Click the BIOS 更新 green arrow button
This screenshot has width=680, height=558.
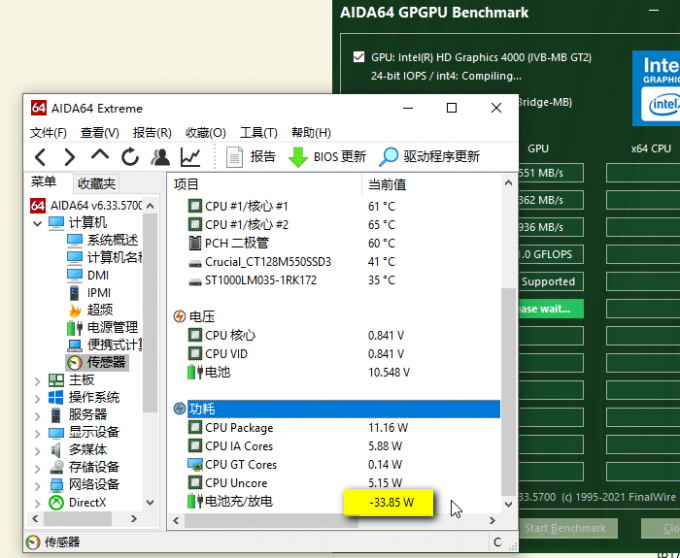point(327,157)
